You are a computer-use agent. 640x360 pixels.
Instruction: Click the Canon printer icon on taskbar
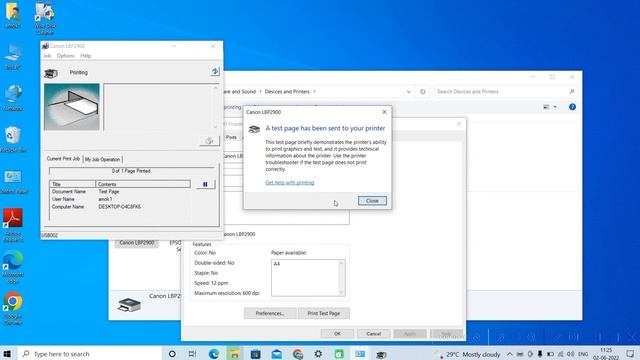pos(381,354)
